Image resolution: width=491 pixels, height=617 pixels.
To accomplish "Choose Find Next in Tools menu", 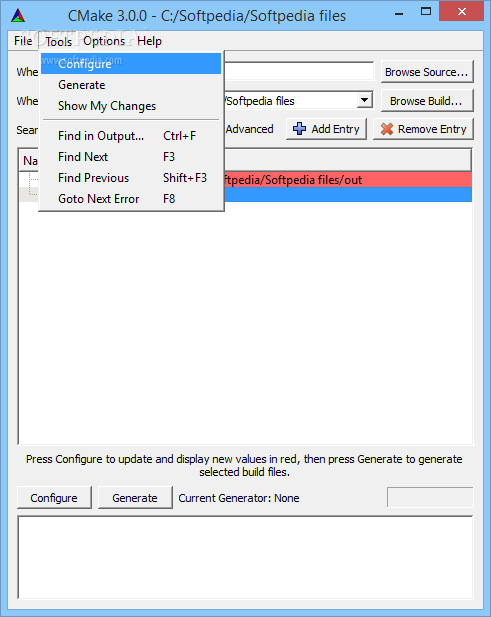I will (x=131, y=157).
